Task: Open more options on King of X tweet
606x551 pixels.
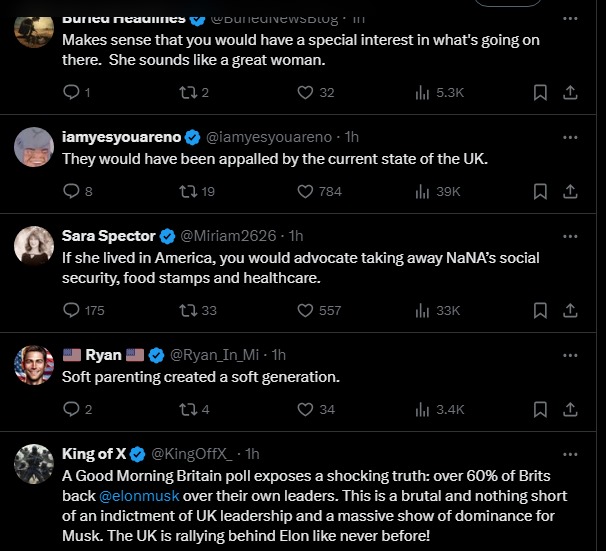Action: point(570,453)
